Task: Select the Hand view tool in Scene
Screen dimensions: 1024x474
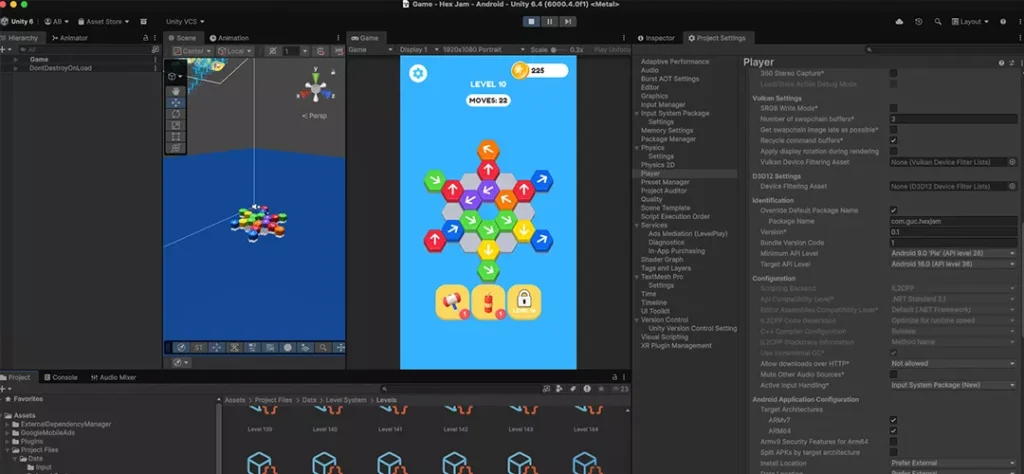Action: click(174, 91)
